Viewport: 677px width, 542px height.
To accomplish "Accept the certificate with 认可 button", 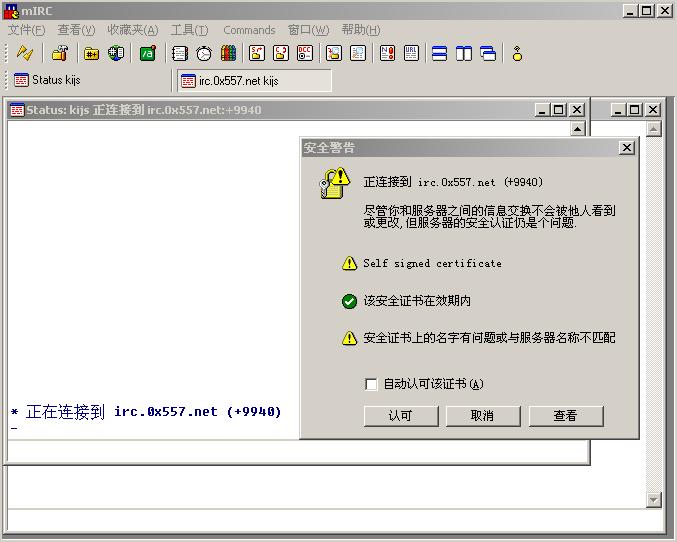I will coord(401,416).
